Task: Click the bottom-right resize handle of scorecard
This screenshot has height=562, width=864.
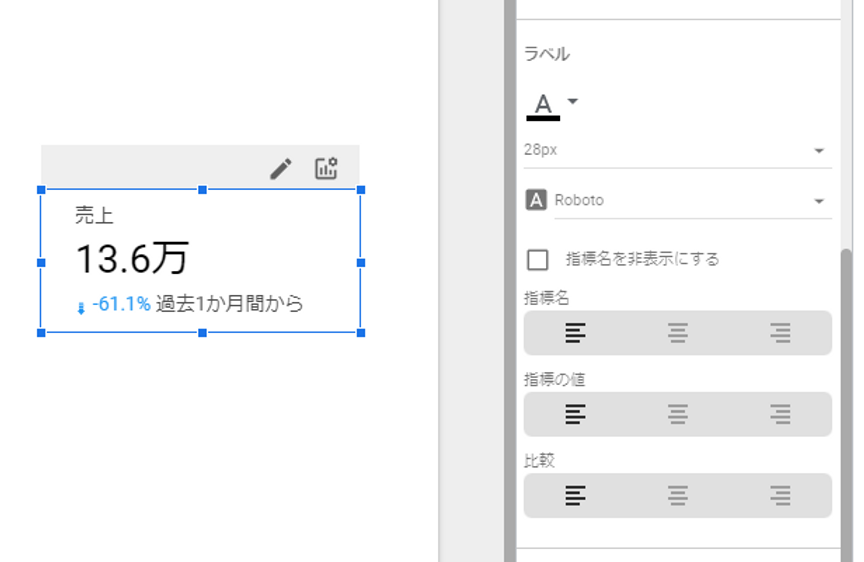Action: click(x=361, y=333)
